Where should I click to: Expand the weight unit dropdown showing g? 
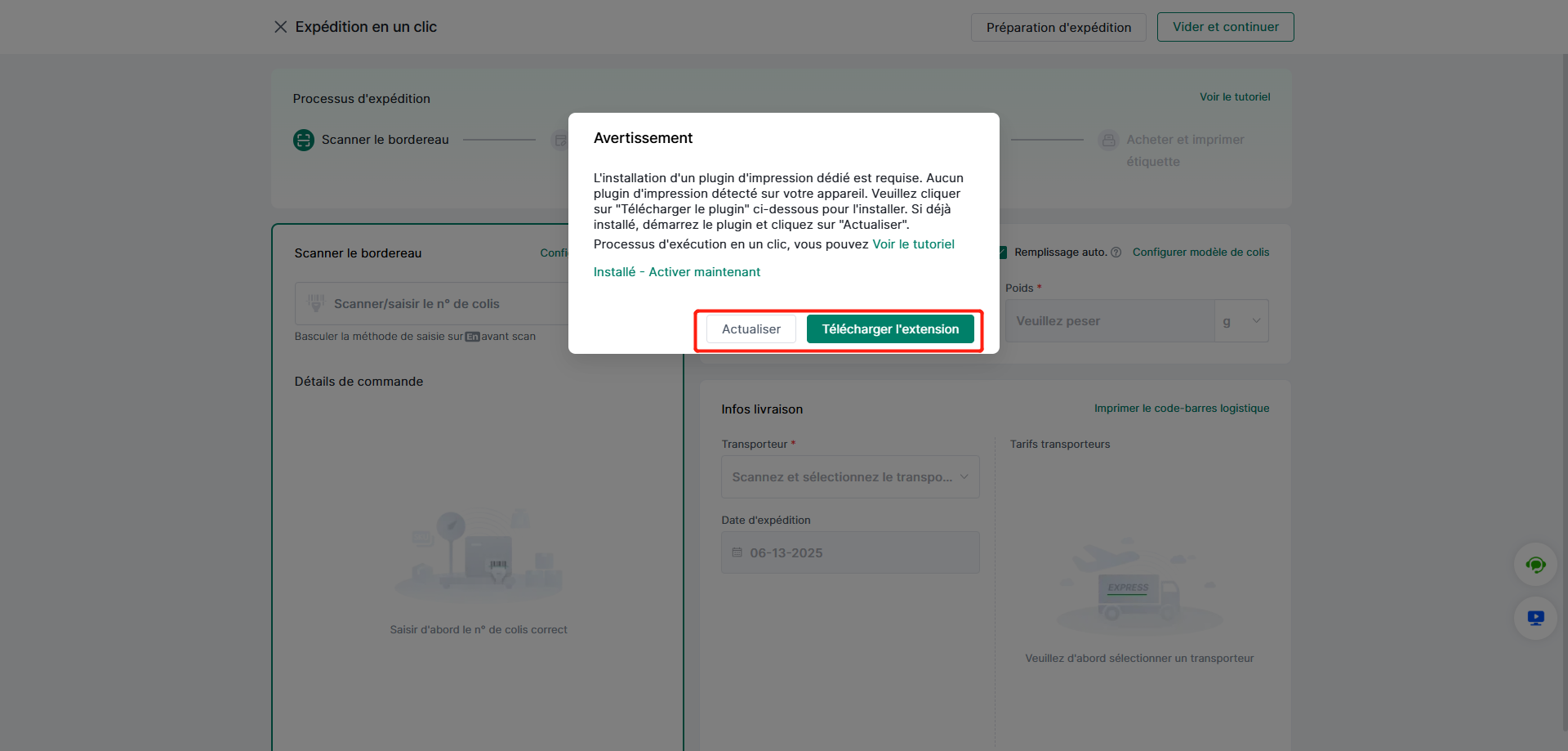(1241, 321)
